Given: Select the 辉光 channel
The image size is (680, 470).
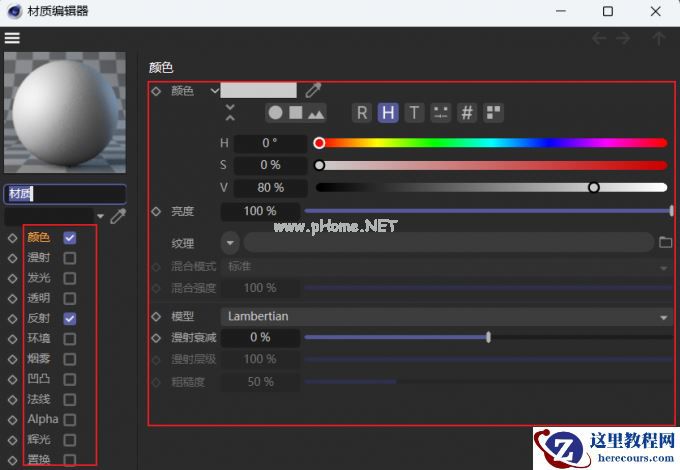Looking at the screenshot, I should (x=39, y=439).
